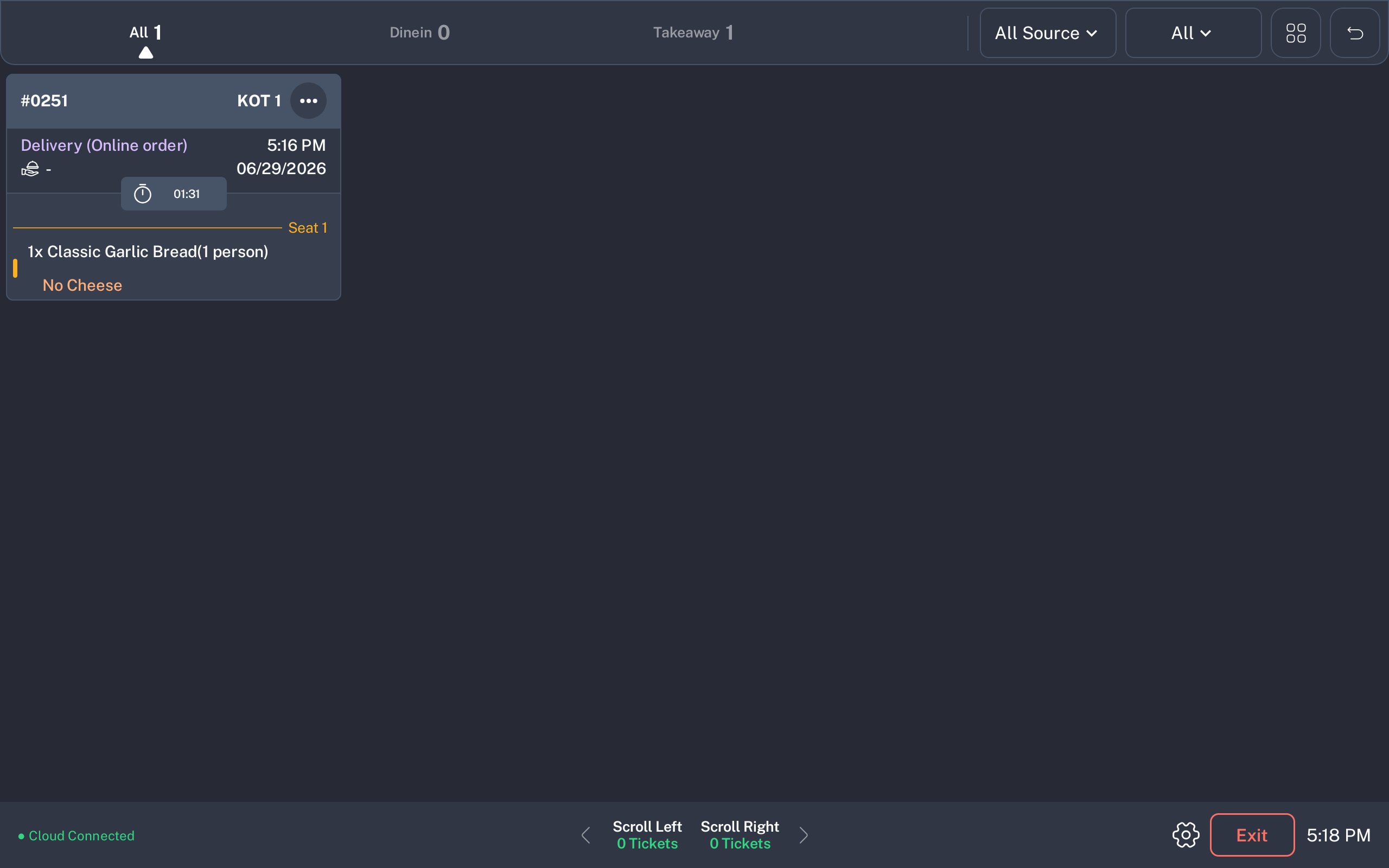Image resolution: width=1389 pixels, height=868 pixels.
Task: Click Scroll Left 0 Tickets
Action: click(647, 835)
